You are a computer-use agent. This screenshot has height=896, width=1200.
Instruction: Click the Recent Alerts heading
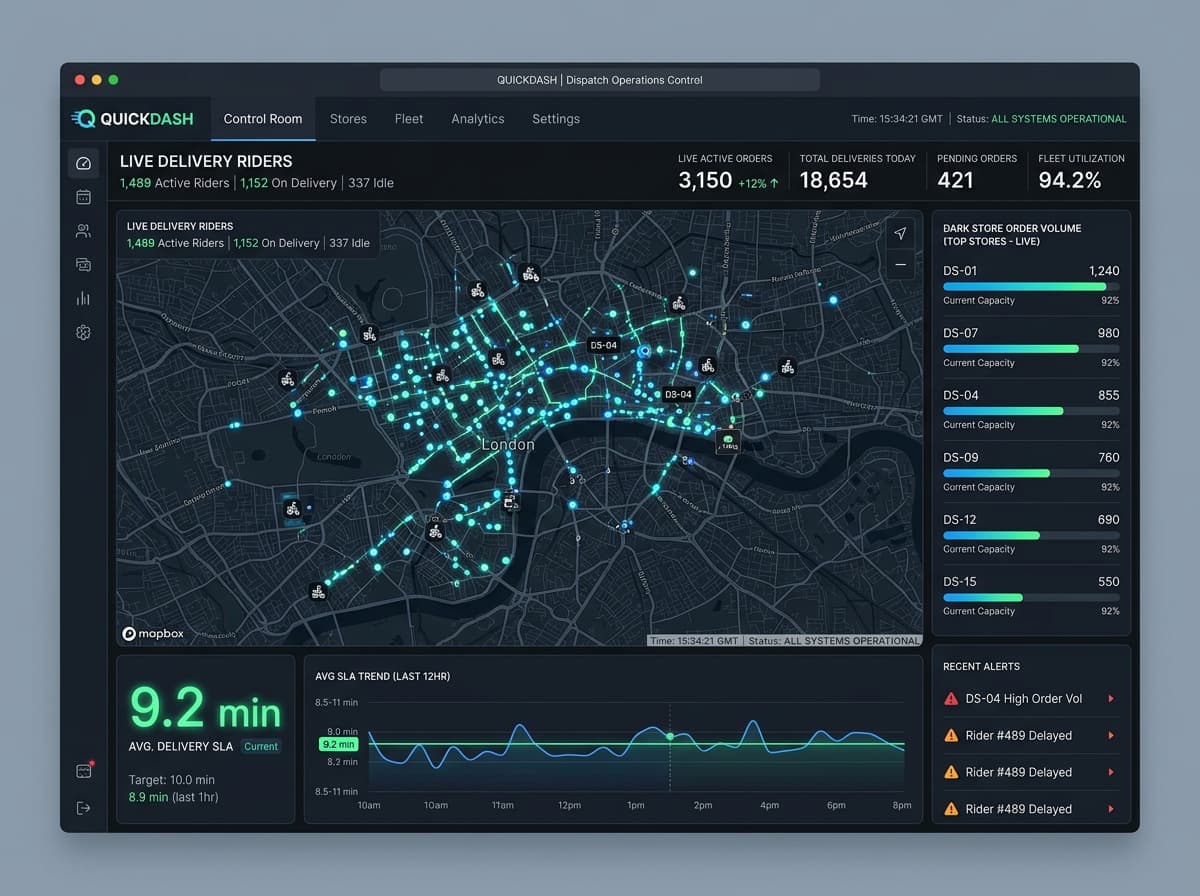981,666
